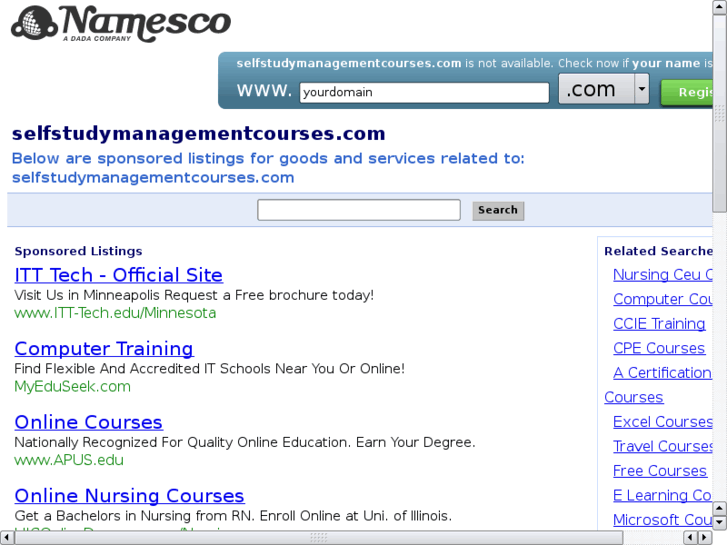
Task: Click the domain name input field
Action: (424, 92)
